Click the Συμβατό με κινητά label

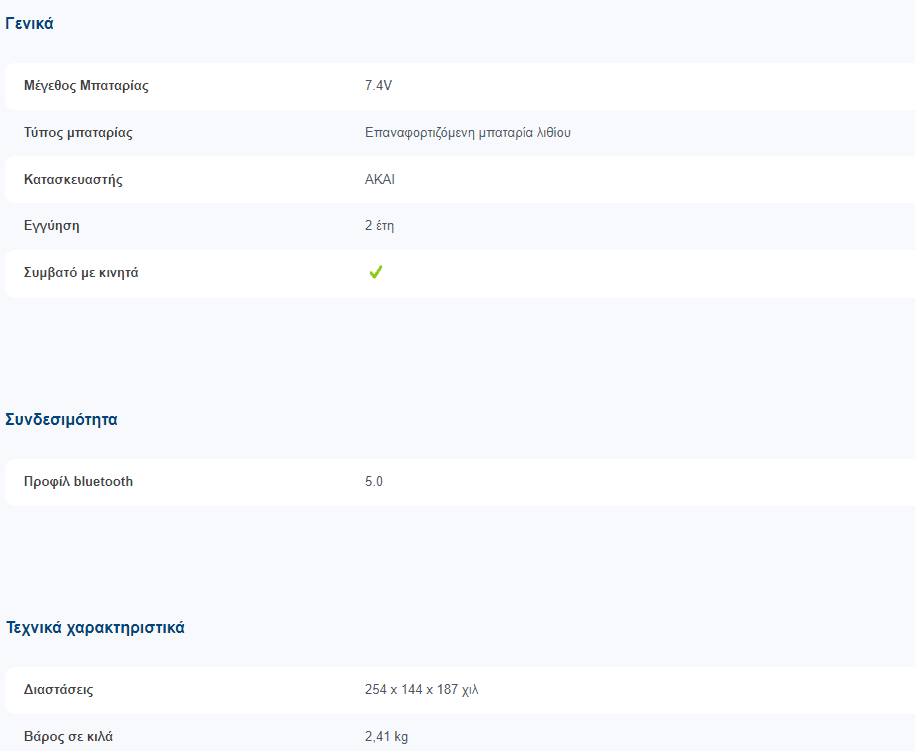pyautogui.click(x=81, y=273)
